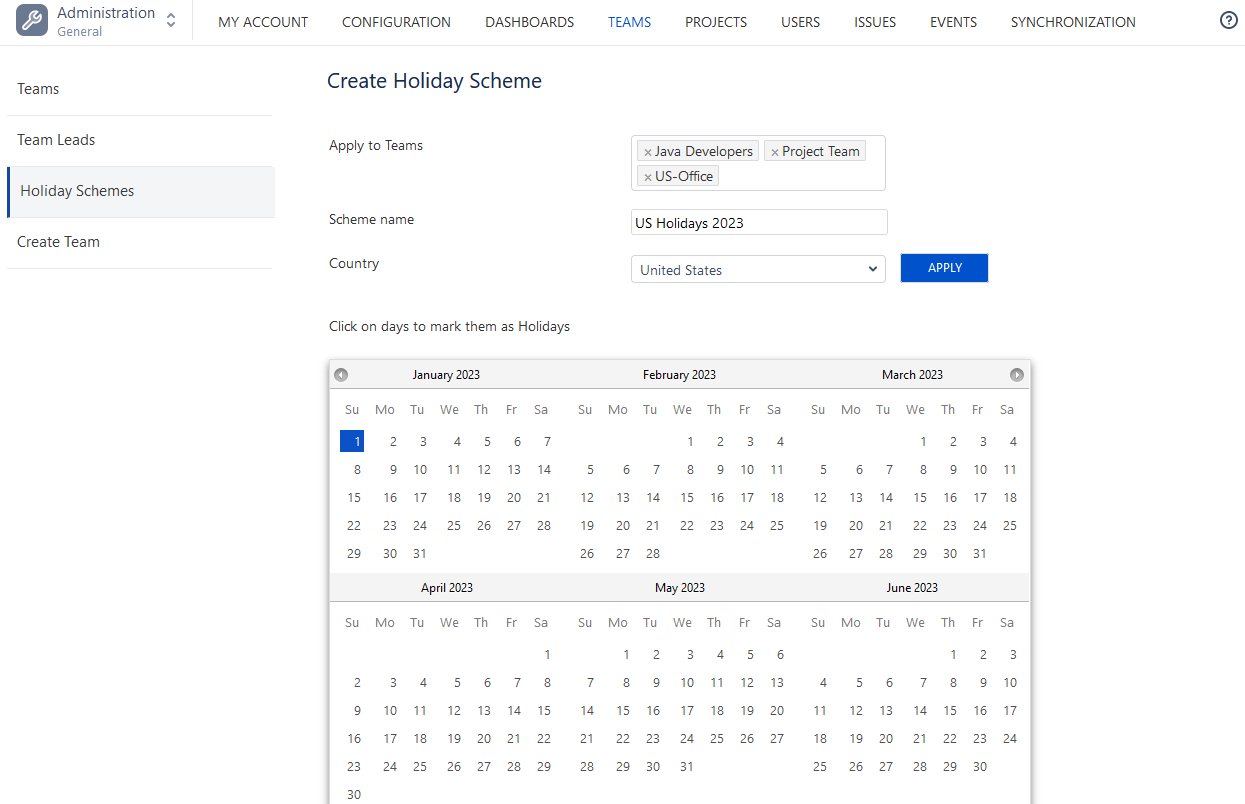Screen dimensions: 1245x804
Task: Mark June 19 as holiday
Action: click(856, 738)
